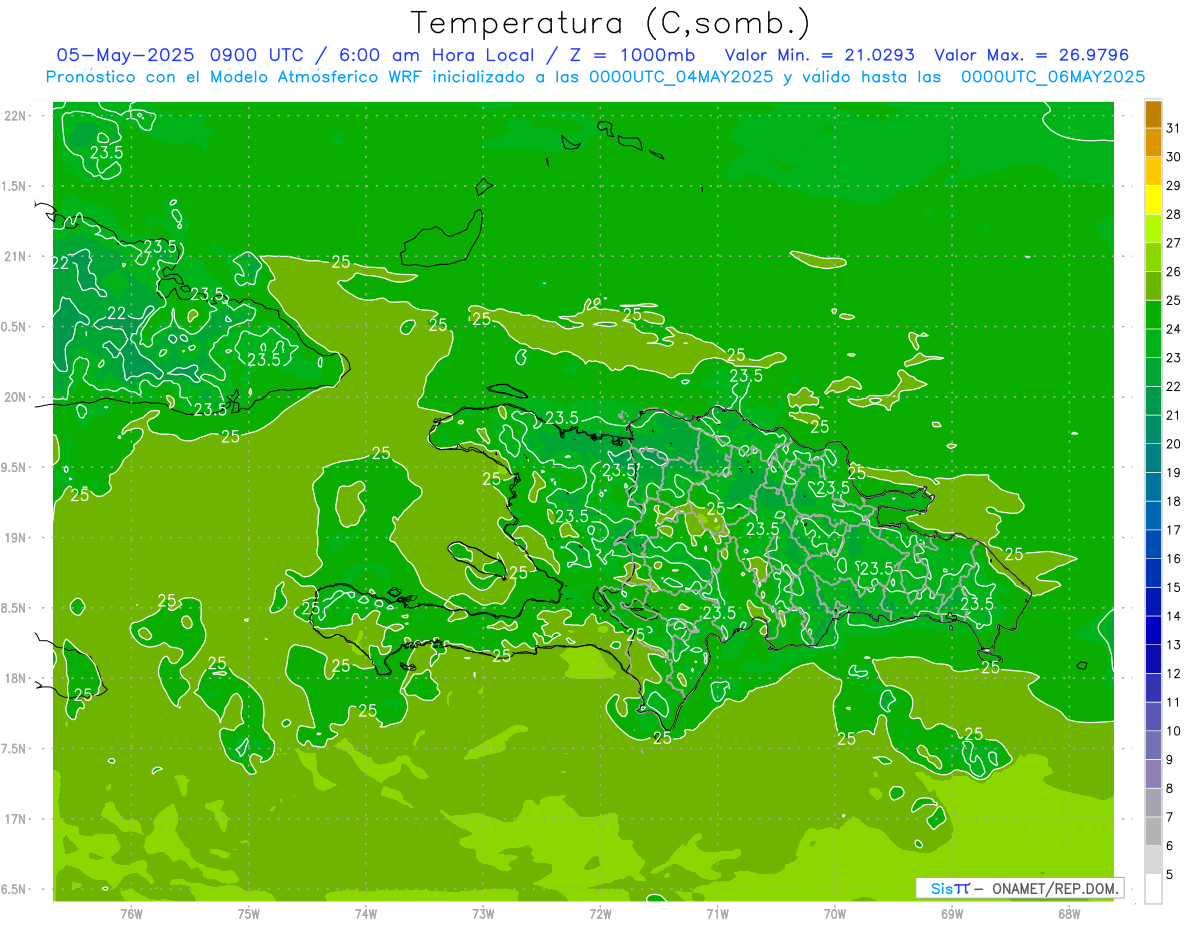Click the "31" label on the color legend
The width and height of the screenshot is (1200, 927).
tap(1173, 128)
